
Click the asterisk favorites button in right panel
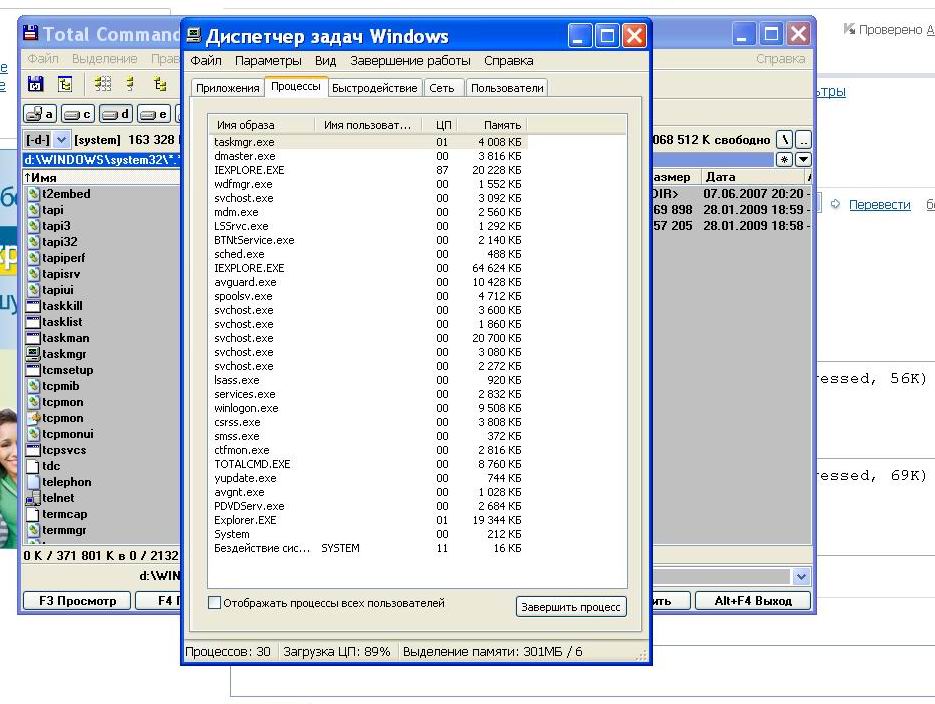coord(784,159)
